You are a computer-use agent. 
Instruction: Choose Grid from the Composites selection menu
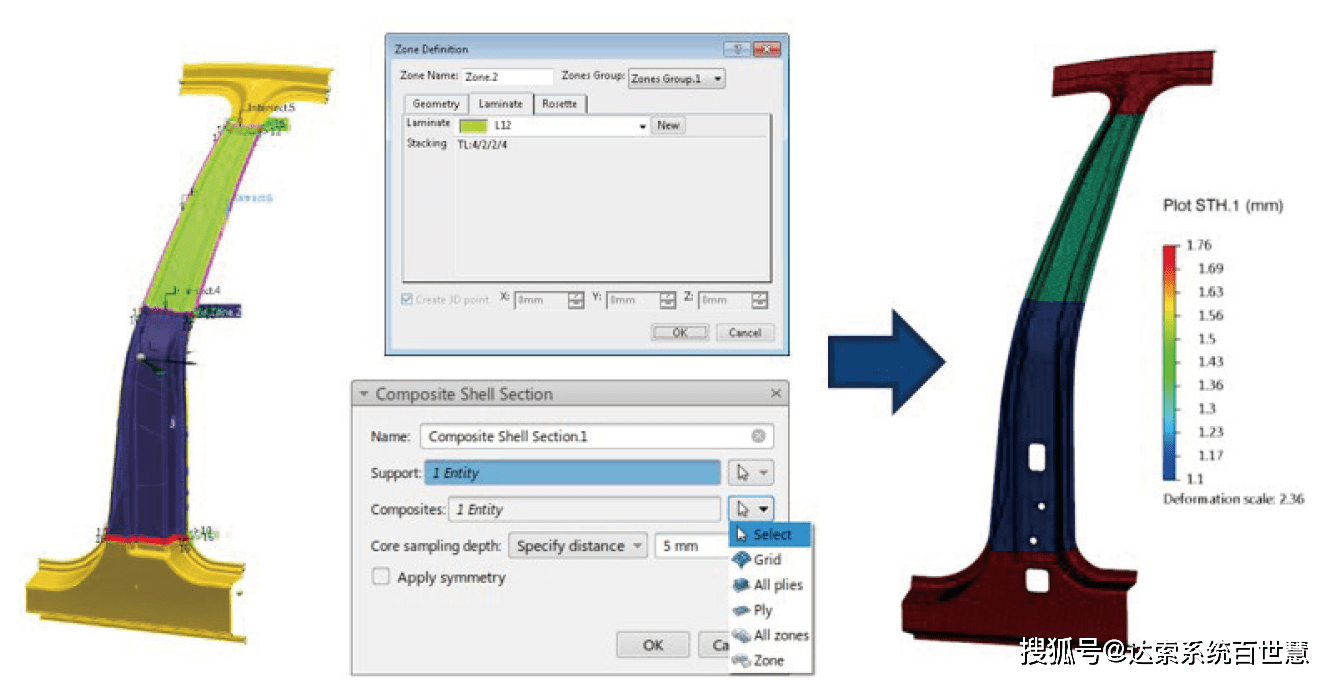pos(767,560)
